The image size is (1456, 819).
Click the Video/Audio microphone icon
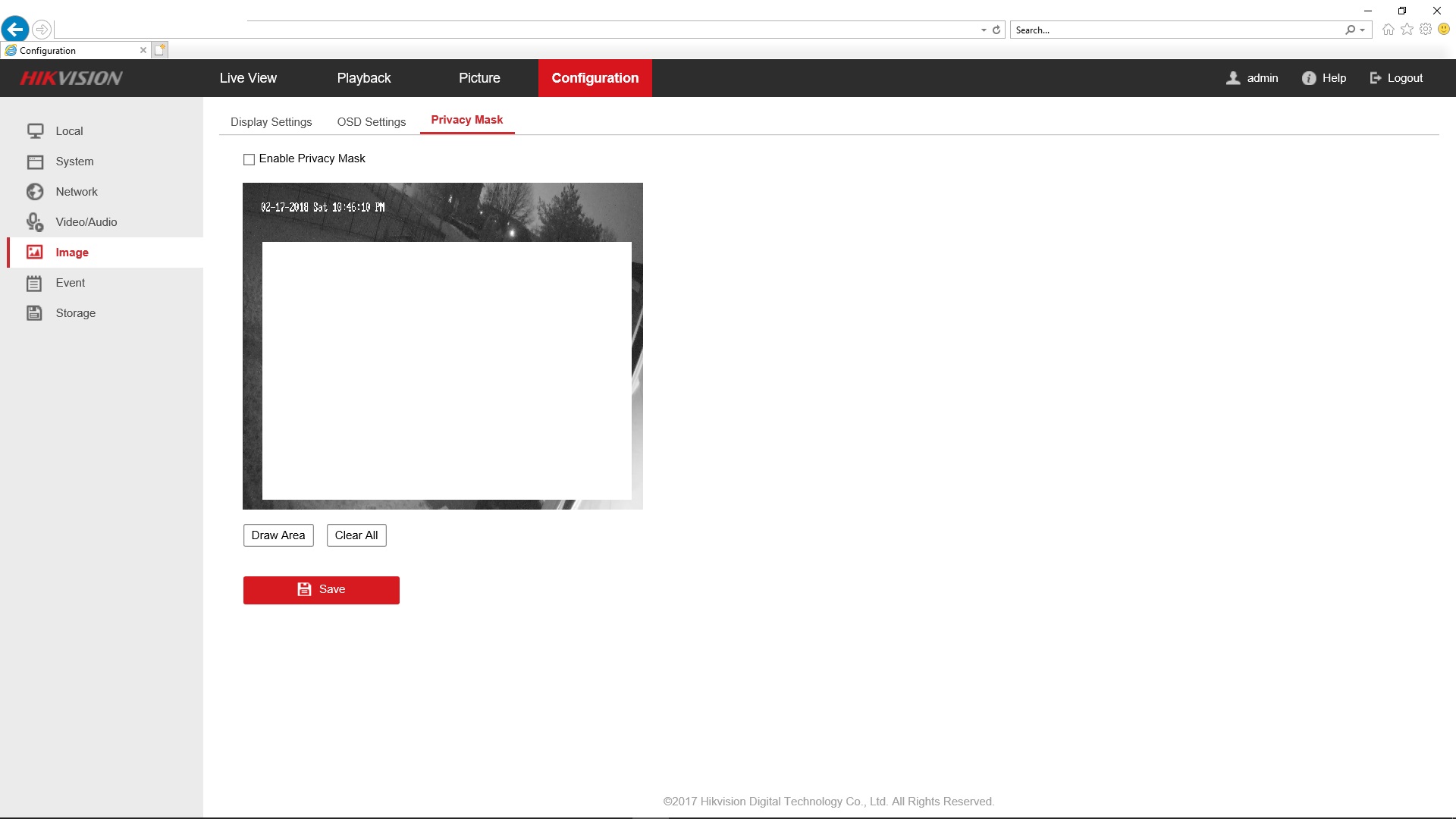tap(35, 222)
